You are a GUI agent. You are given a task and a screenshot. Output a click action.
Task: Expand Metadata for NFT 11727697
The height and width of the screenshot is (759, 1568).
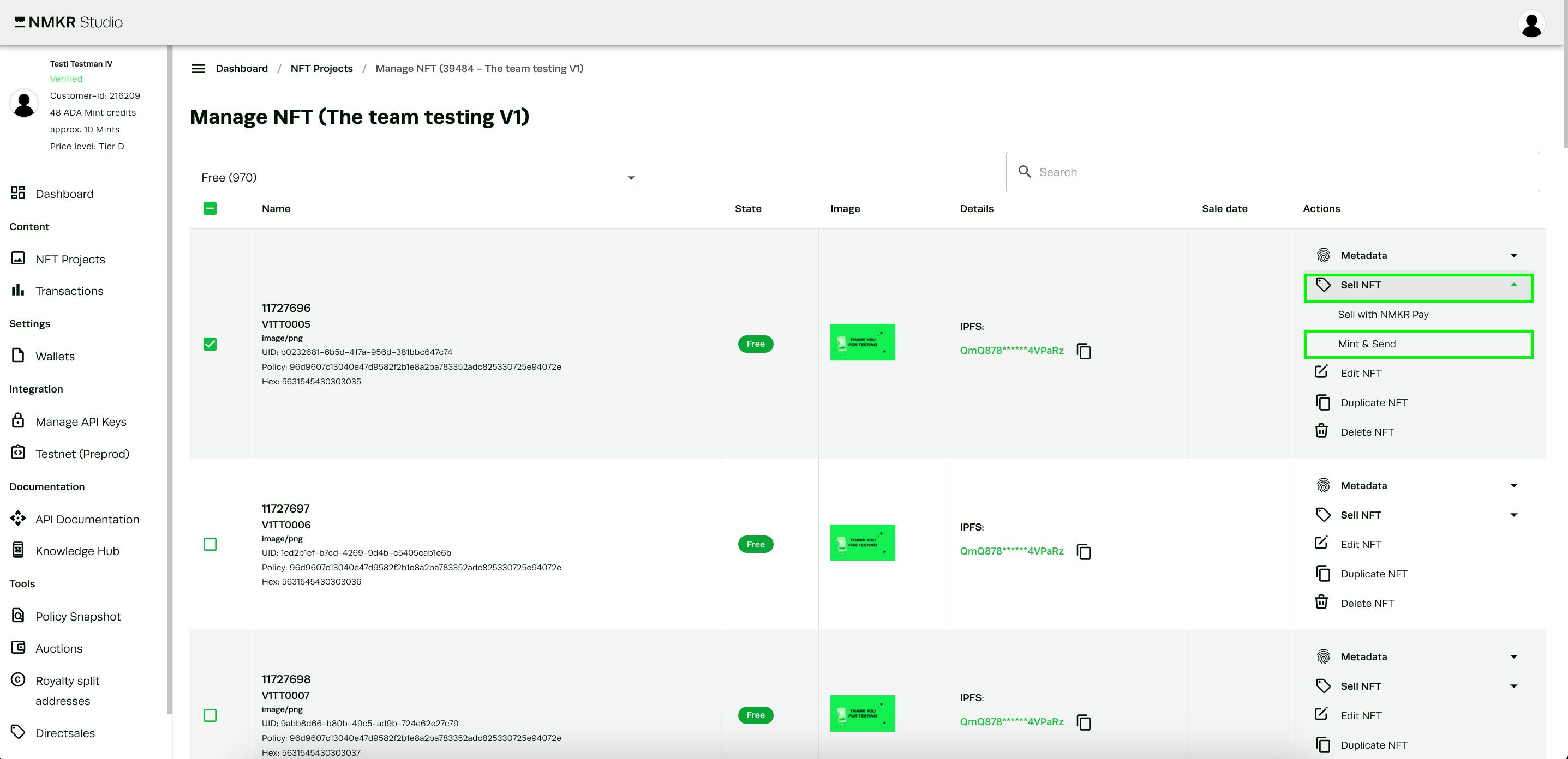click(1513, 485)
